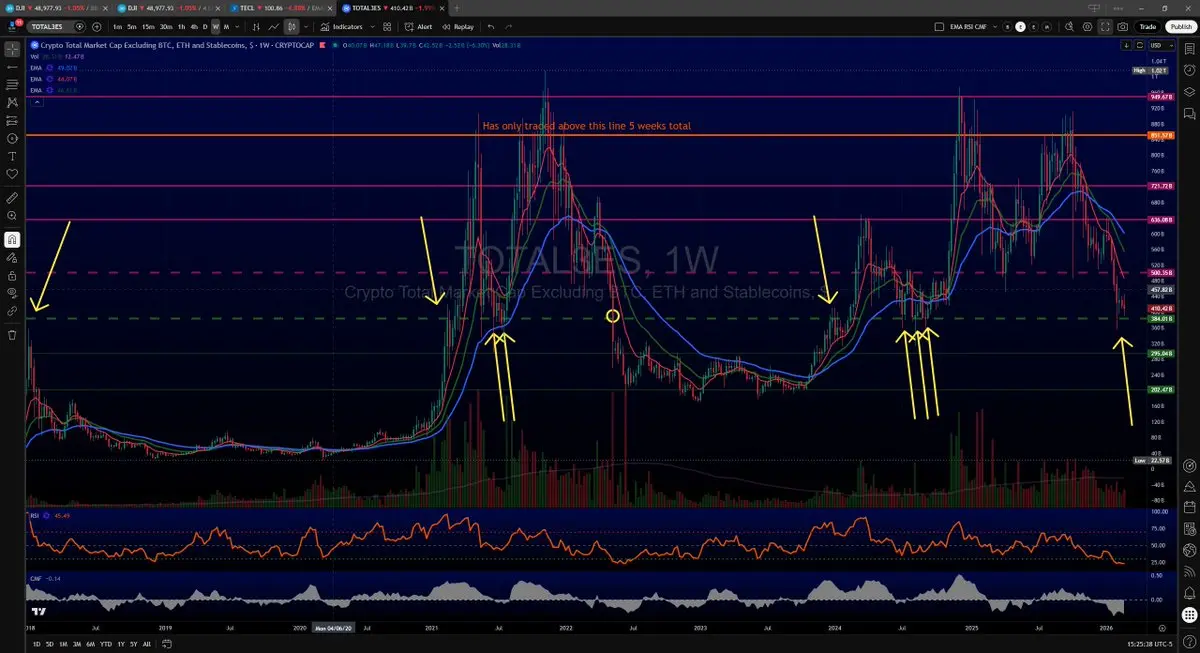Select the candlestick chart style
1200x653 pixels.
pos(291,27)
